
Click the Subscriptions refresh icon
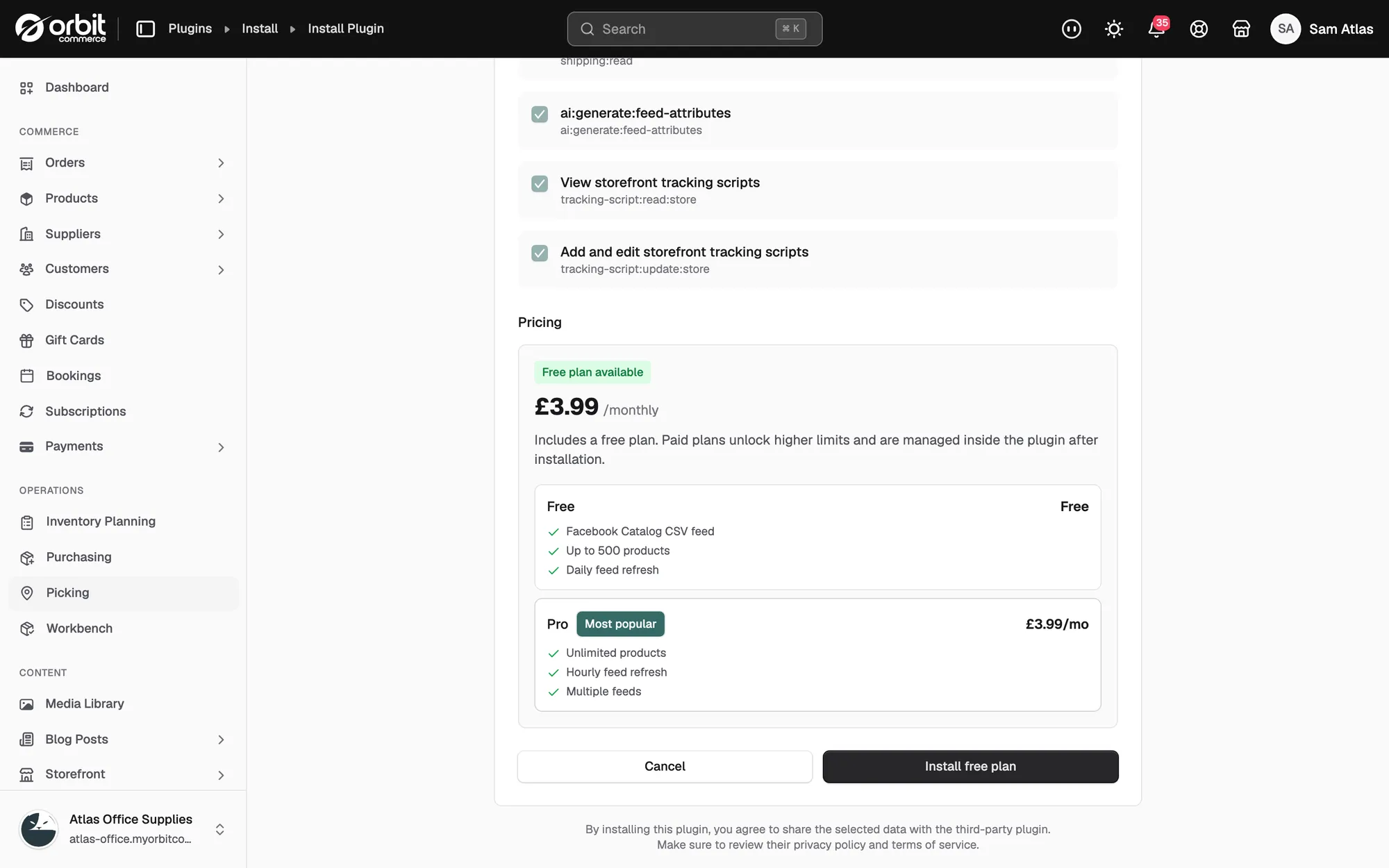tap(26, 411)
